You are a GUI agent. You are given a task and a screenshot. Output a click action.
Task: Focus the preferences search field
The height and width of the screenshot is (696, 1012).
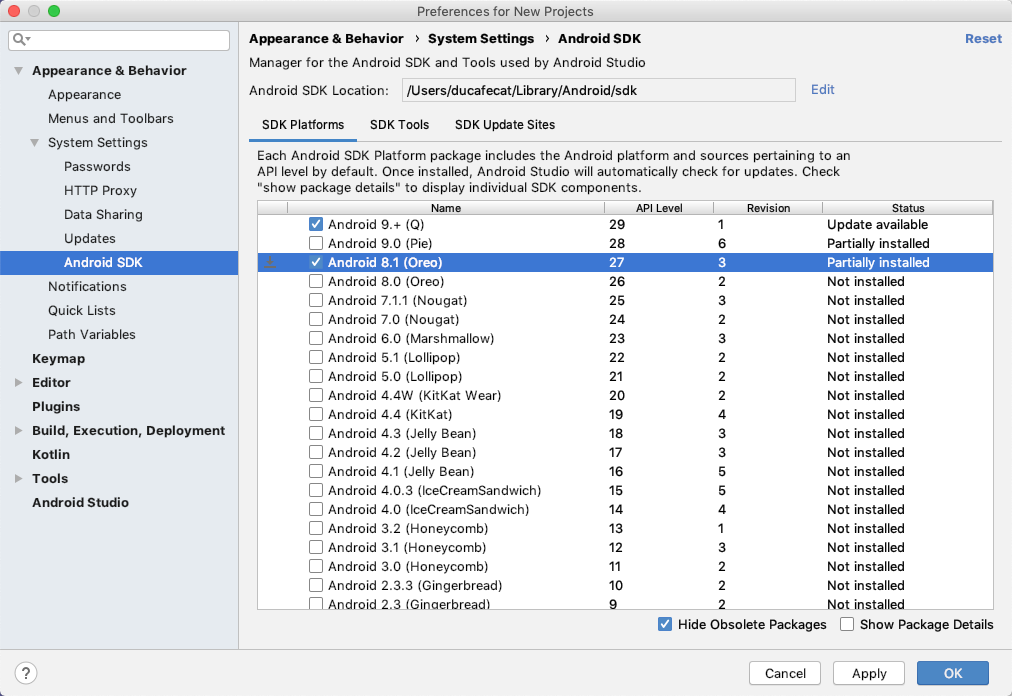click(x=119, y=40)
